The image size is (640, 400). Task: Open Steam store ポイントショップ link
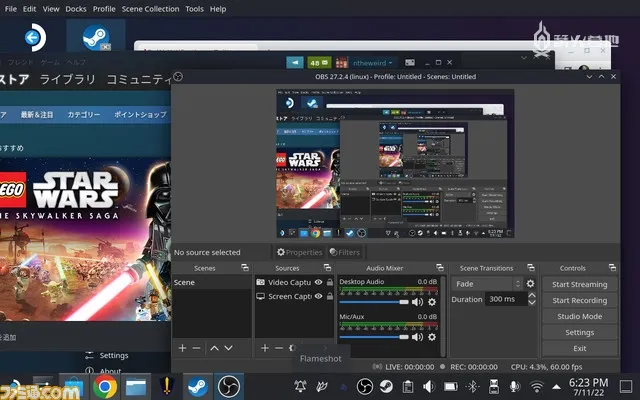tap(140, 115)
